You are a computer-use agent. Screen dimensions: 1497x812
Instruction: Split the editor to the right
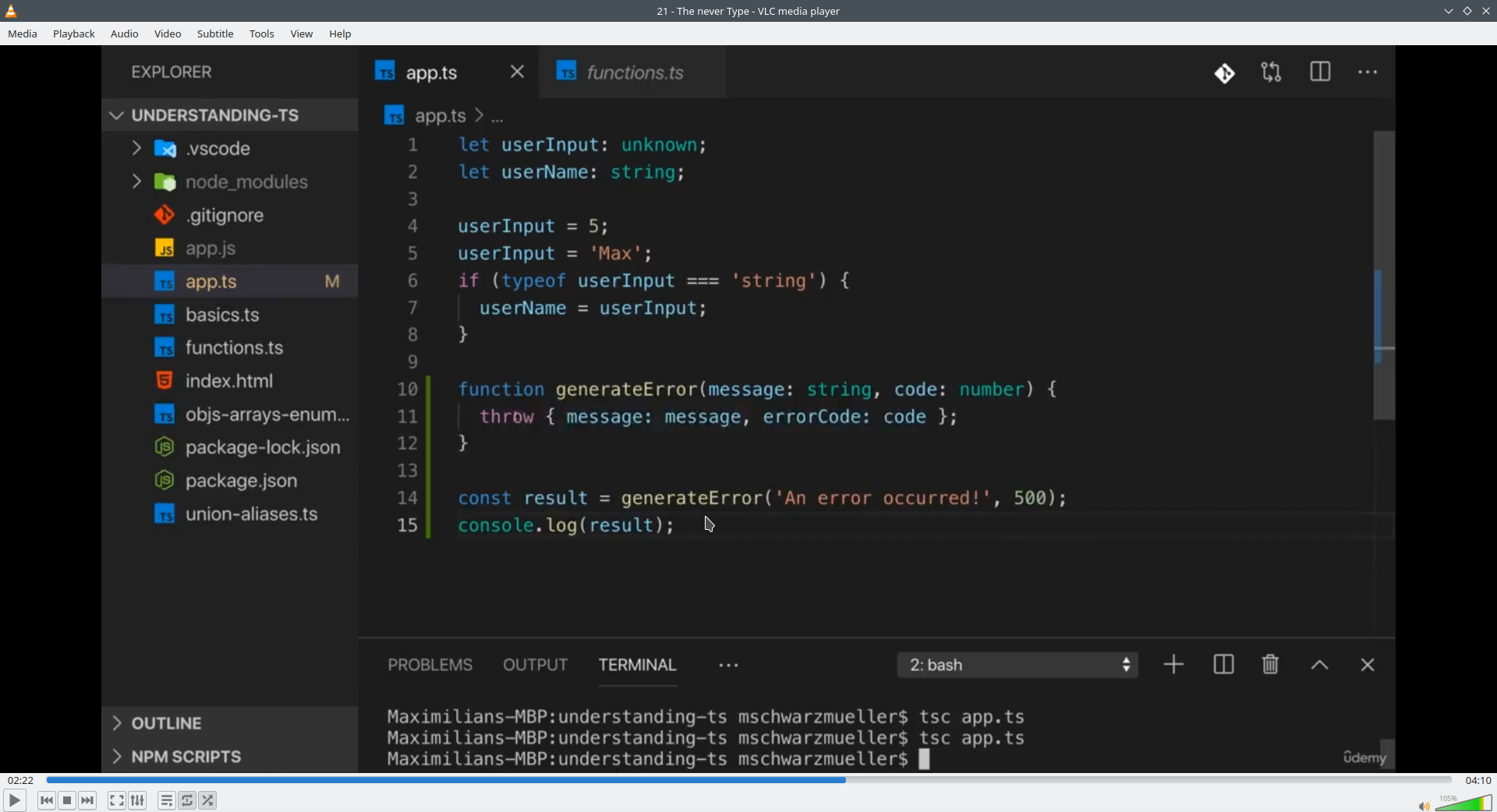pos(1320,72)
